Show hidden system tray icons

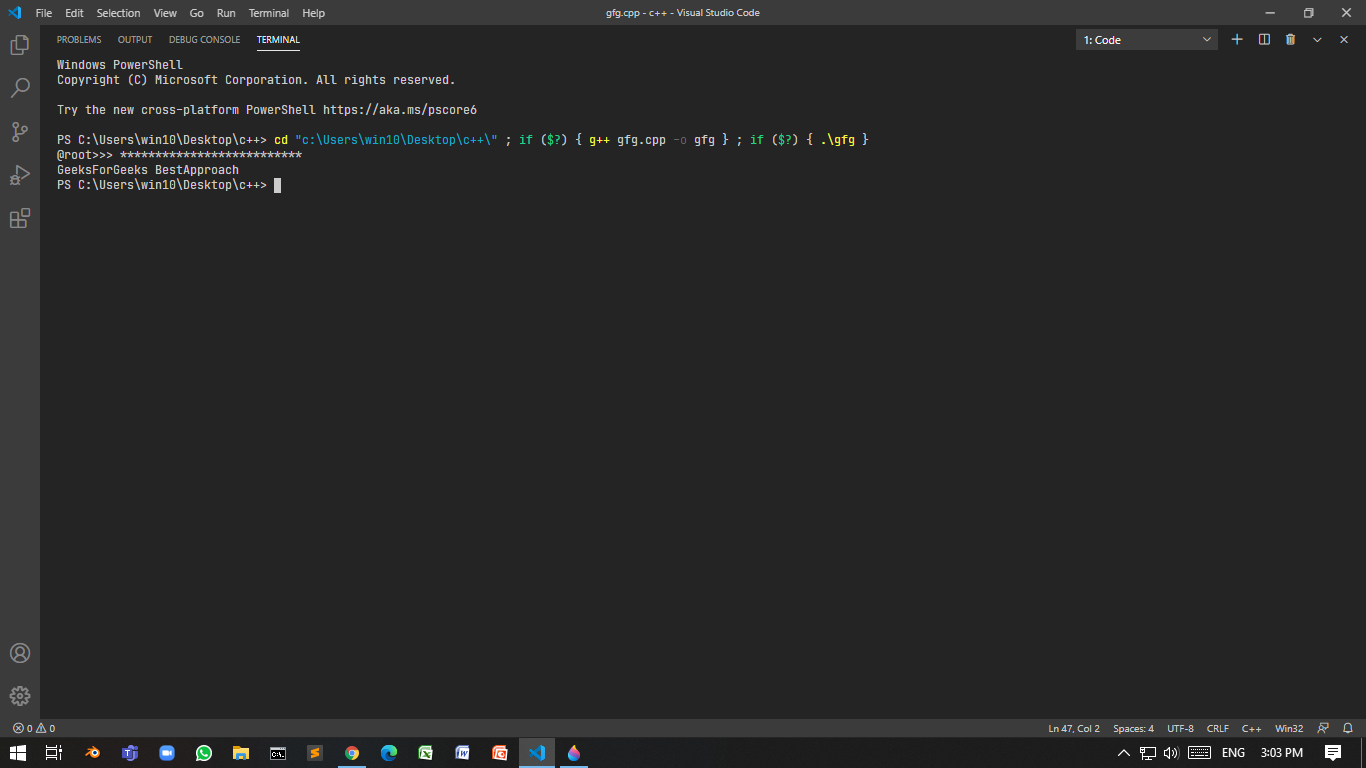[1124, 753]
